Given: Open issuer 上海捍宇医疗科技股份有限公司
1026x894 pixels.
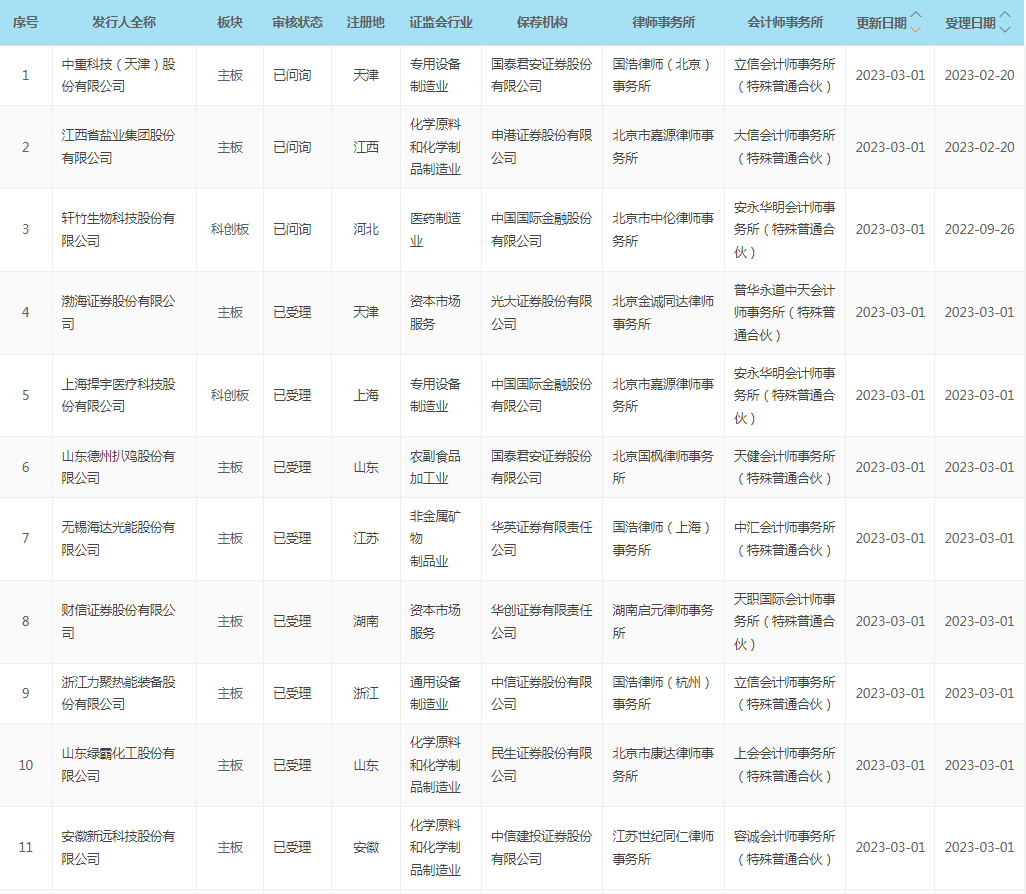Looking at the screenshot, I should tap(118, 395).
